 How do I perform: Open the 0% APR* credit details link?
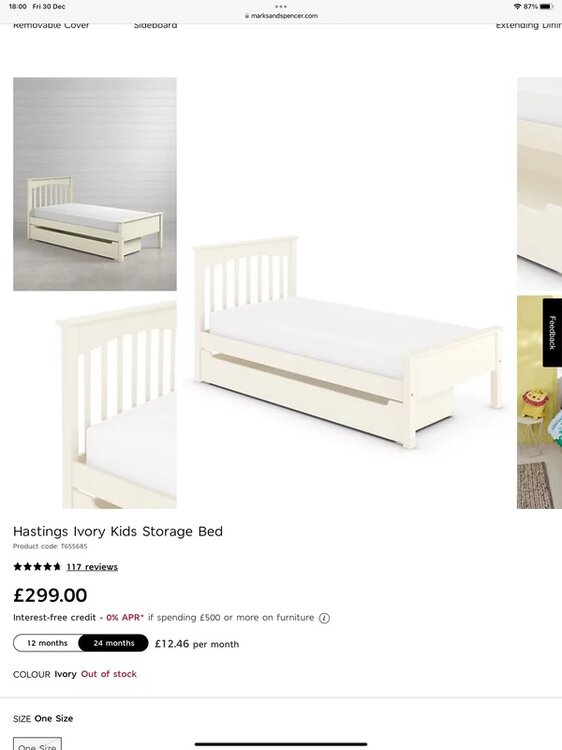(125, 618)
